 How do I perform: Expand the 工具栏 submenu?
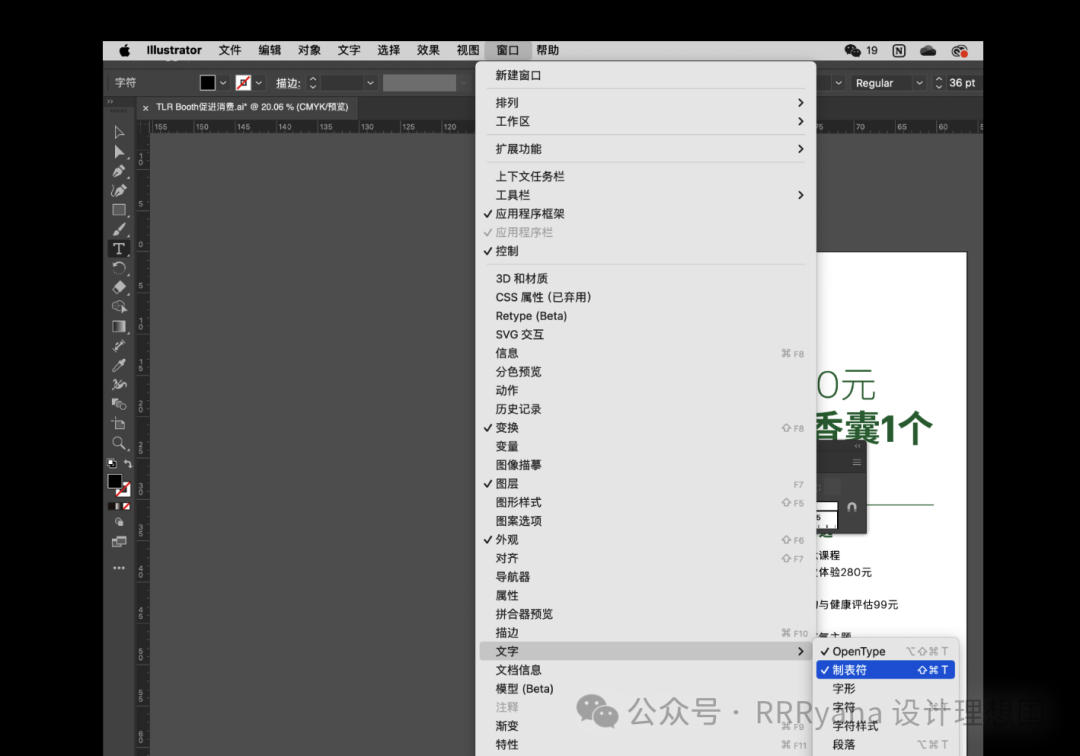tap(645, 196)
